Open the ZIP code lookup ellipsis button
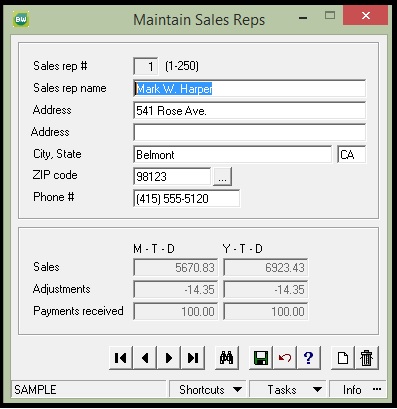Viewport: 397px width, 409px height. click(222, 177)
